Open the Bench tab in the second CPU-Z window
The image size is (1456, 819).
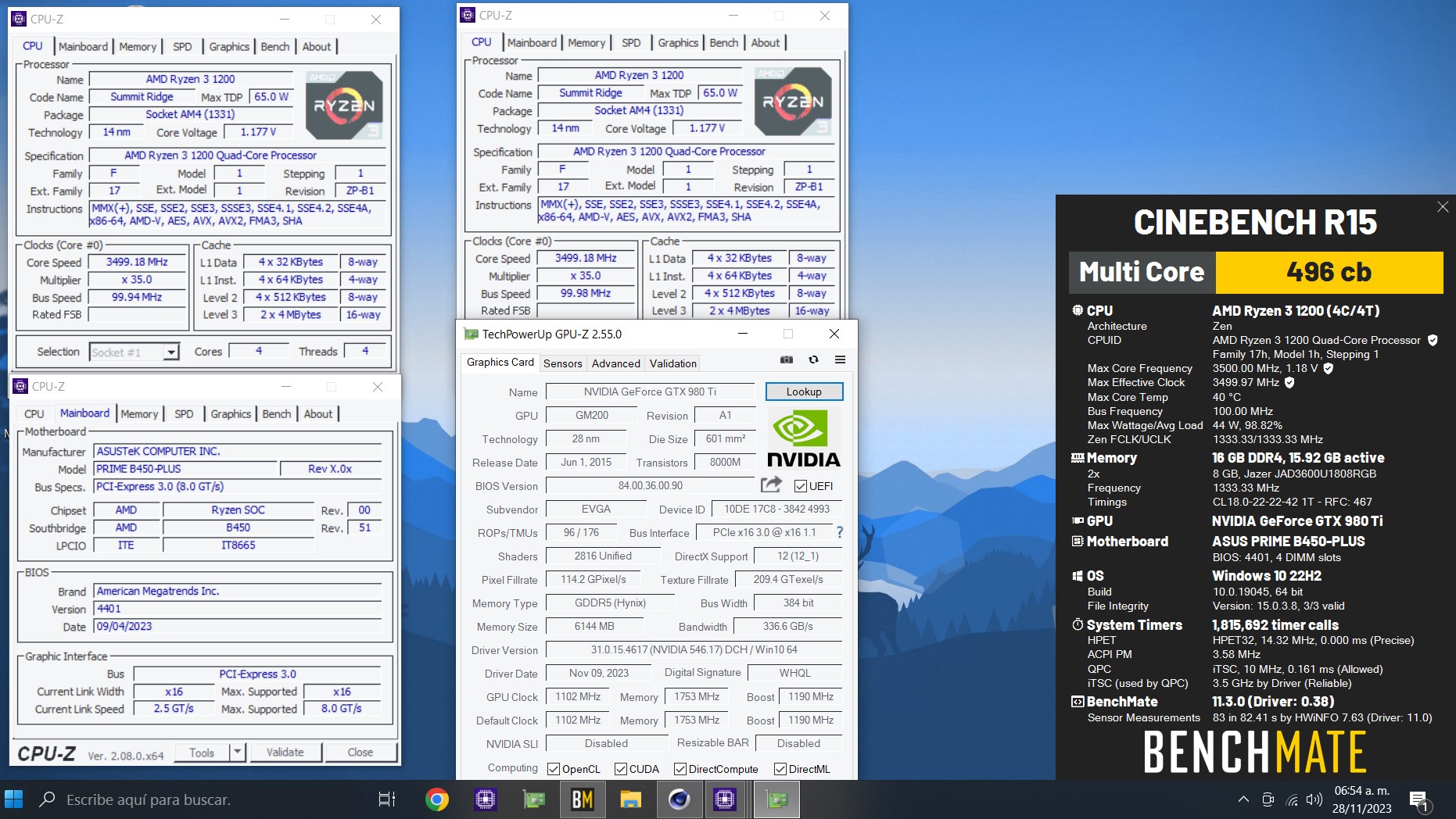coord(724,43)
